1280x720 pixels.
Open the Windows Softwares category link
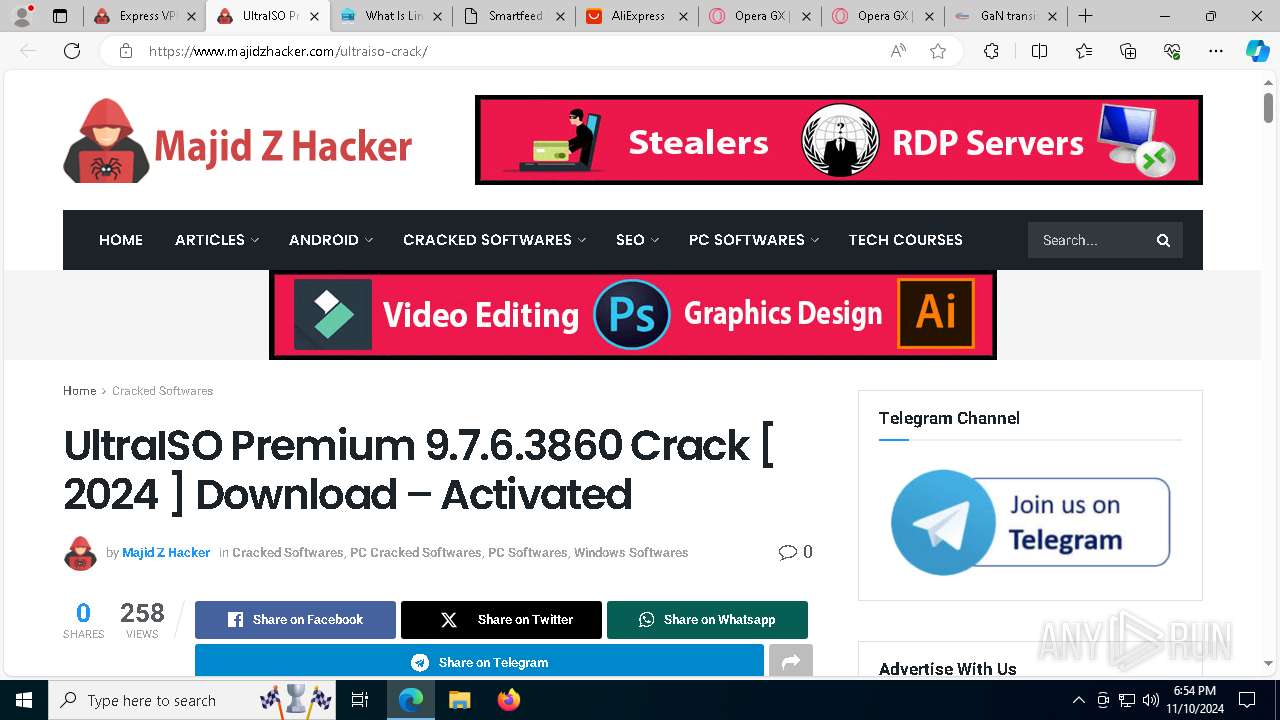[631, 552]
